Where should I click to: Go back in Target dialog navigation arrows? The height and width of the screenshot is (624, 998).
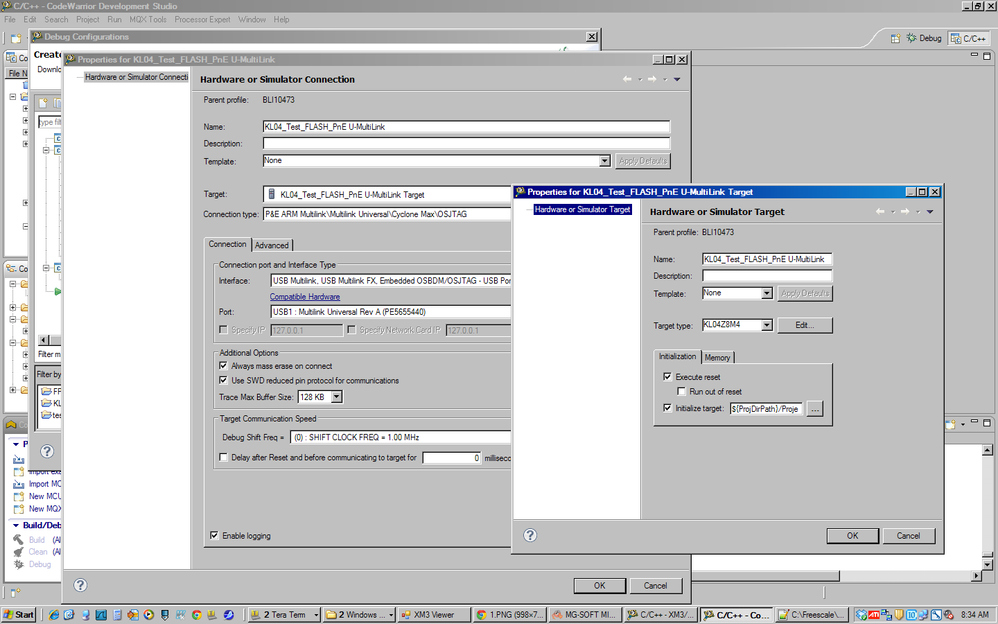click(x=880, y=211)
